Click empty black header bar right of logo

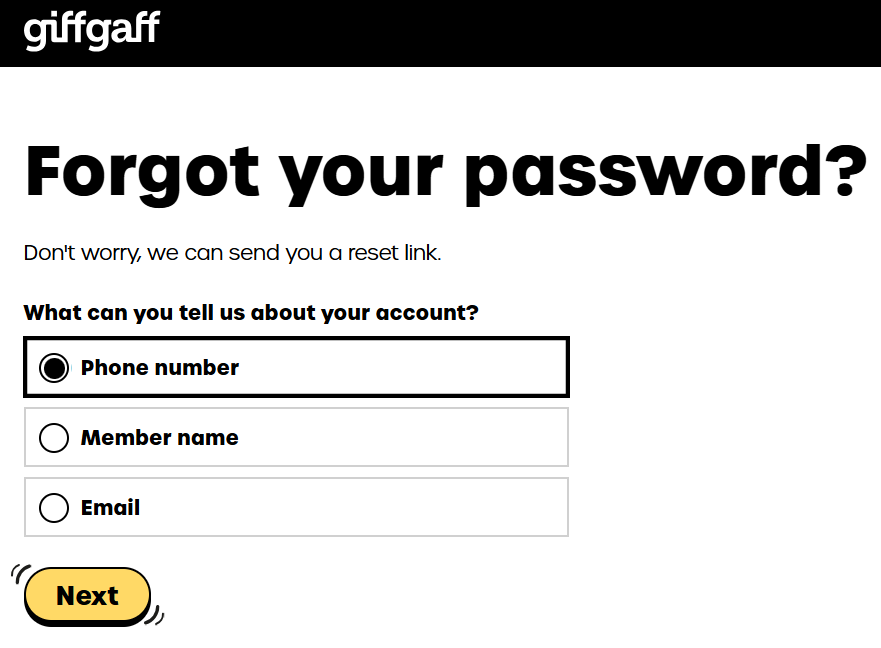pyautogui.click(x=520, y=32)
